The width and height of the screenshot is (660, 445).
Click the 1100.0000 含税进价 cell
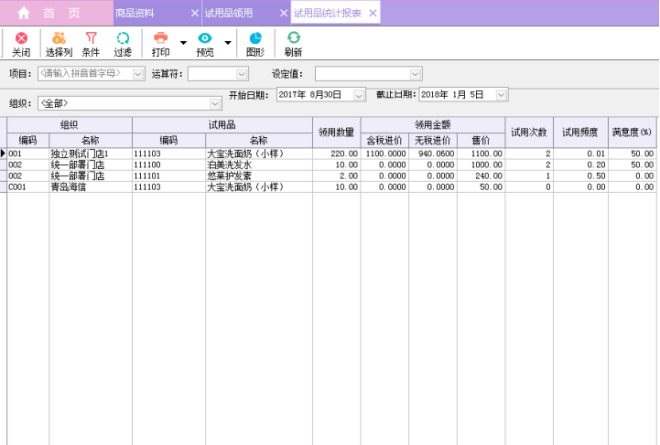pyautogui.click(x=384, y=154)
